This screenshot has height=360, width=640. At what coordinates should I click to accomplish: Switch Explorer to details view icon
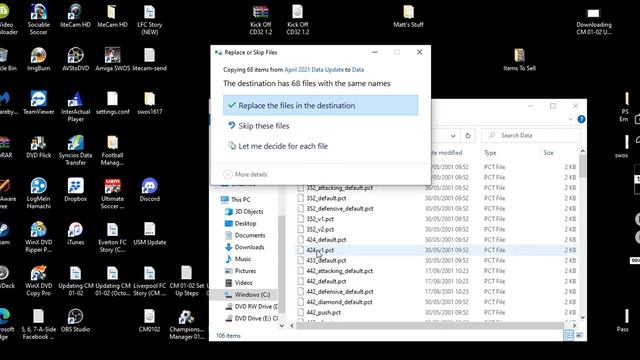tap(569, 336)
